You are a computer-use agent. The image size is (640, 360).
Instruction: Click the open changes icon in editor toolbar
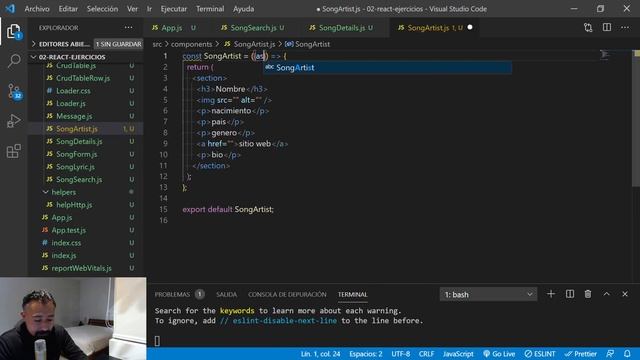588,27
